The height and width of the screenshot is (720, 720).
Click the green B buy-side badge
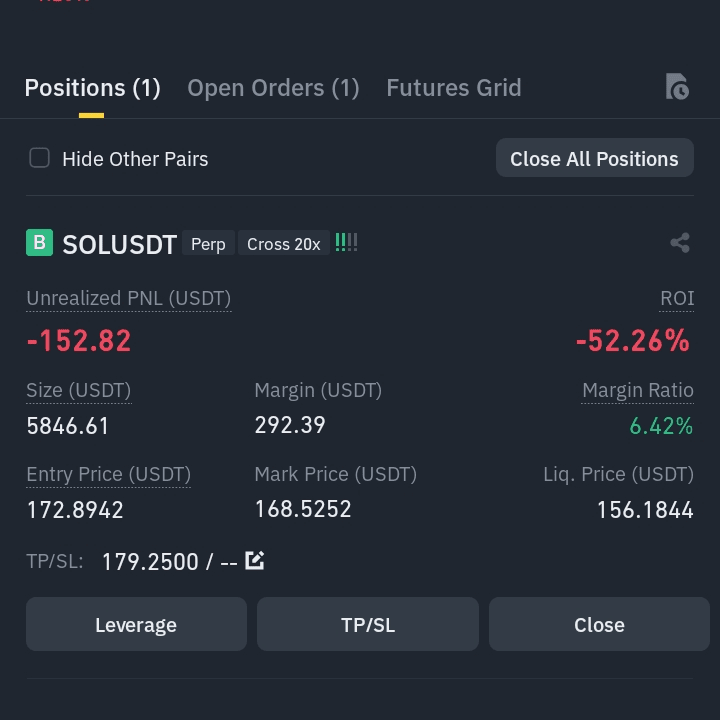tap(39, 242)
